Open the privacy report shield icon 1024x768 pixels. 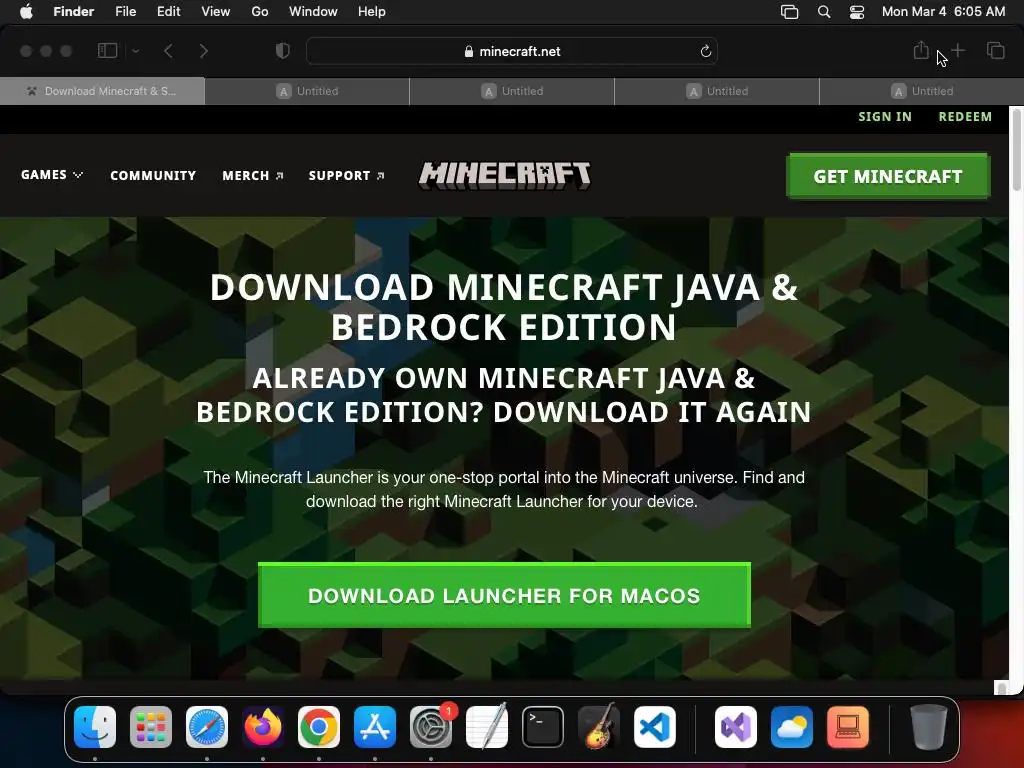282,51
